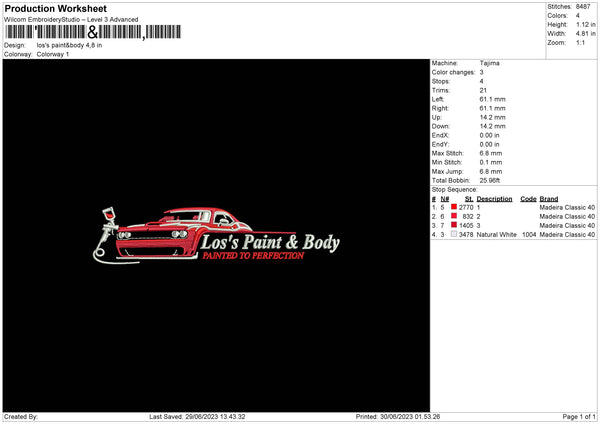600x424 pixels.
Task: Click the Colors value 4
Action: pyautogui.click(x=578, y=16)
